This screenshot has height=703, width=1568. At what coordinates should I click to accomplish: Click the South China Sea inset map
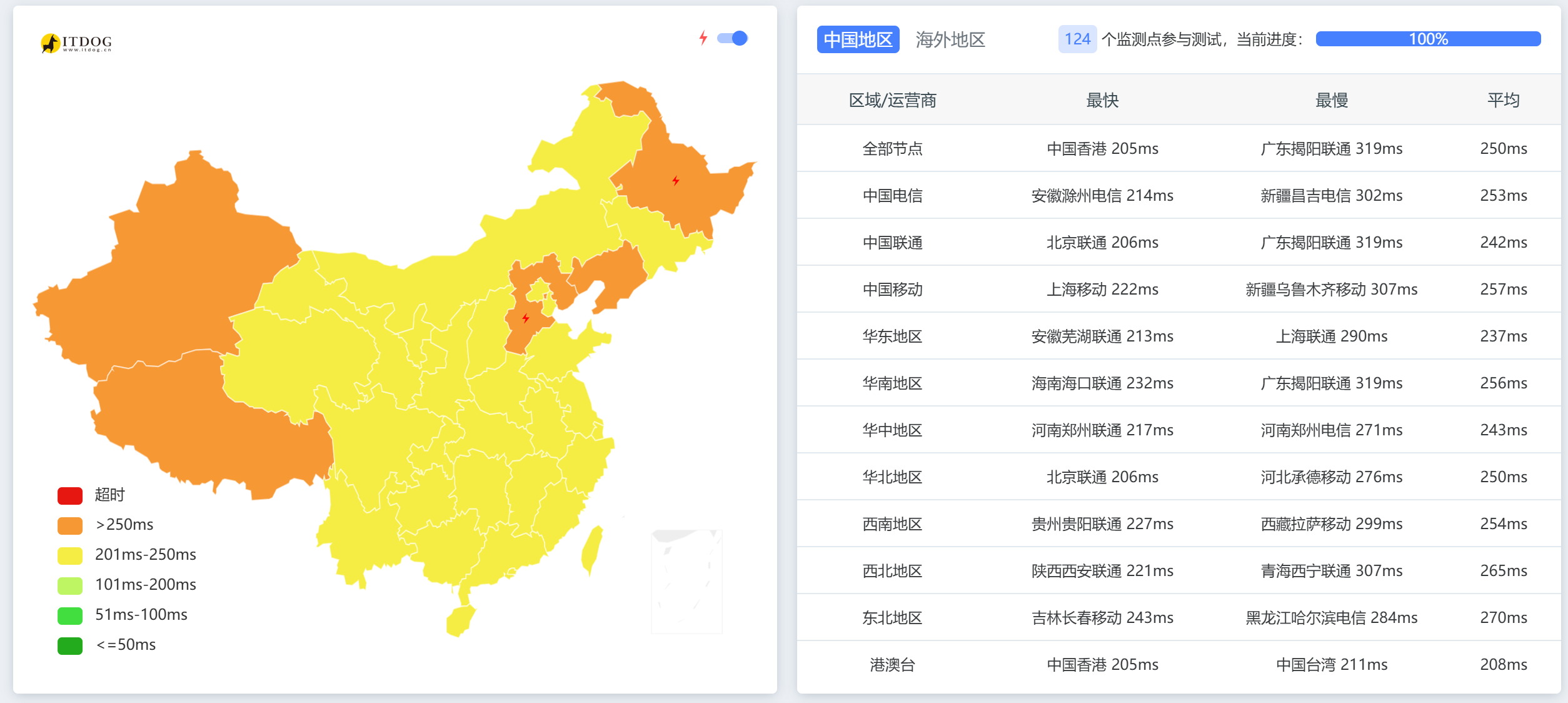pos(686,582)
